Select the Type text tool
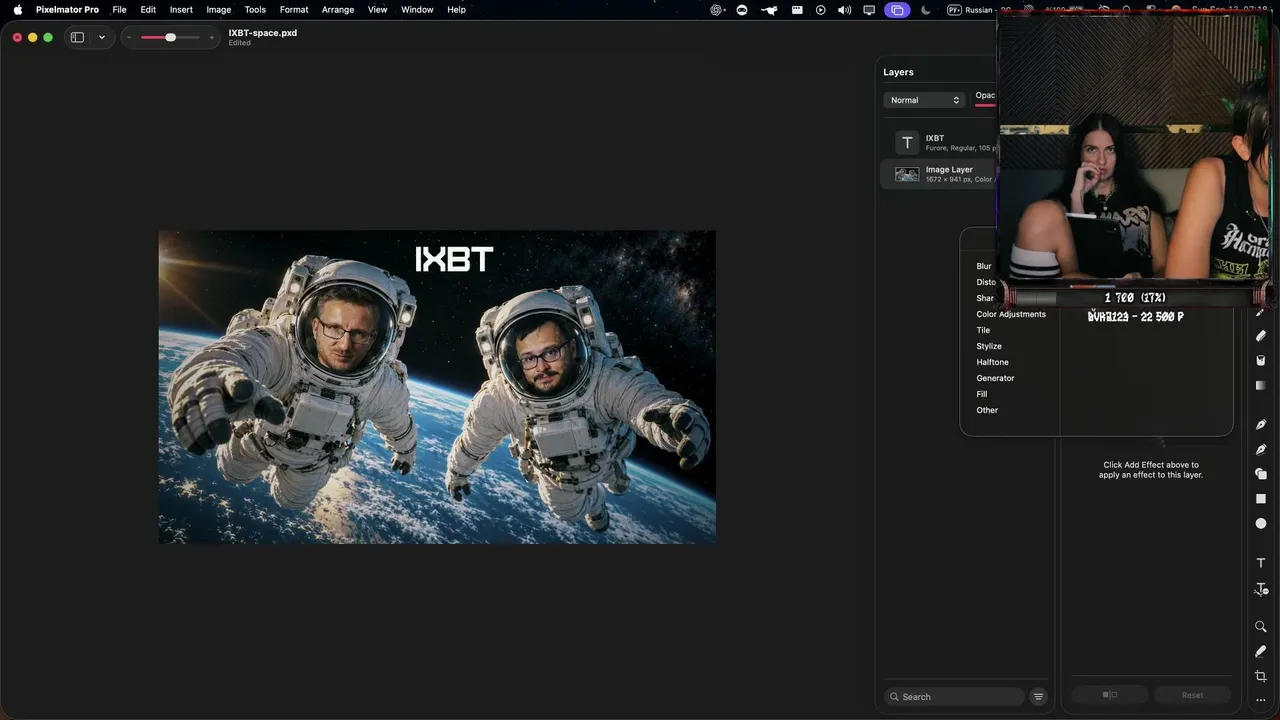Screen dimensions: 1280x720 [x=1260, y=563]
